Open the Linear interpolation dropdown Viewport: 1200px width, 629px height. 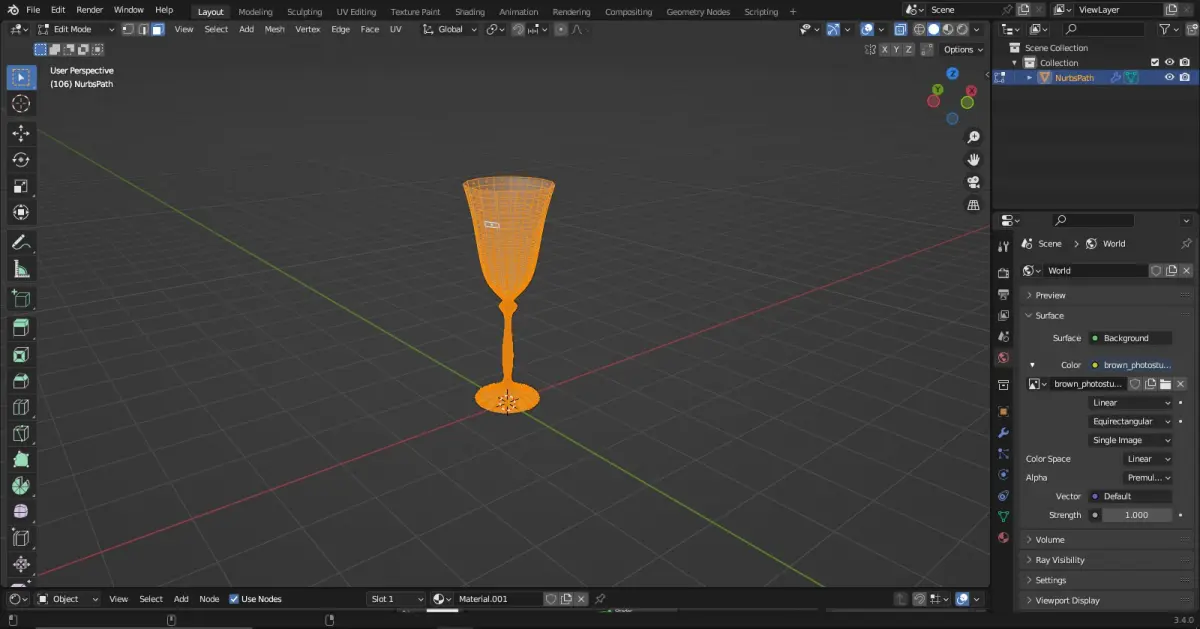tap(1130, 403)
